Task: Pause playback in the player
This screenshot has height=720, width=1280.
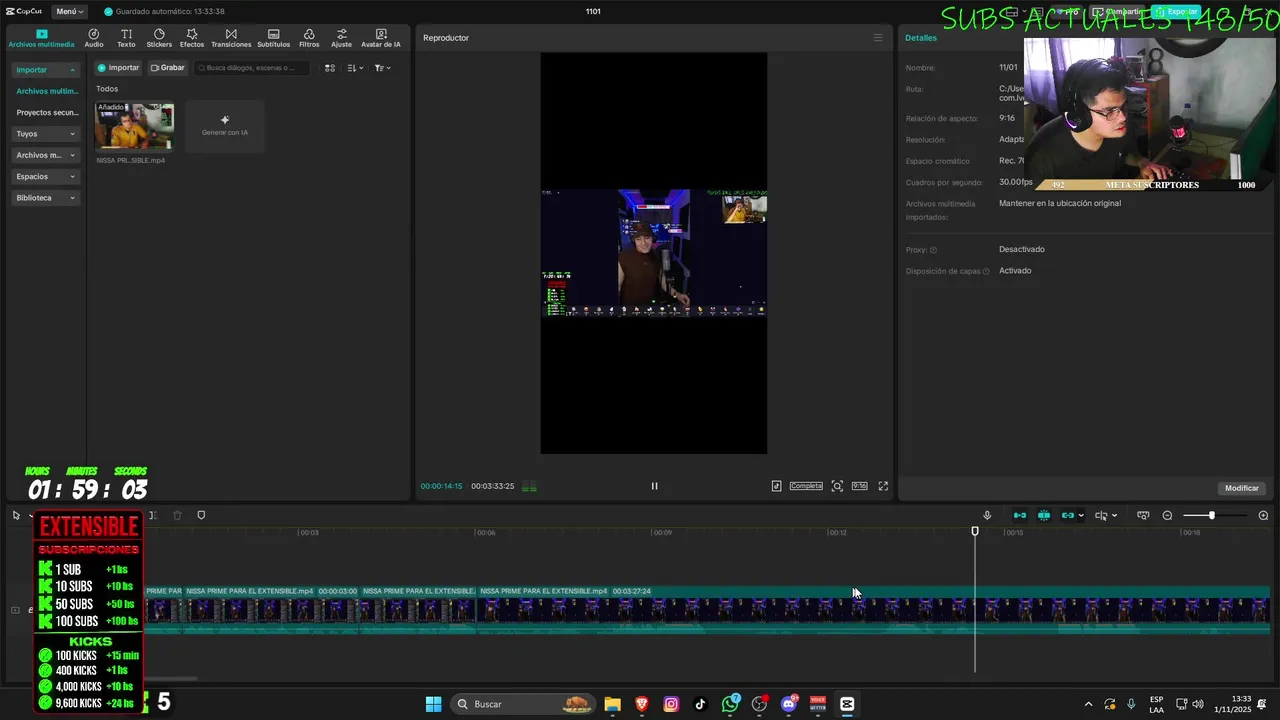Action: click(x=654, y=486)
